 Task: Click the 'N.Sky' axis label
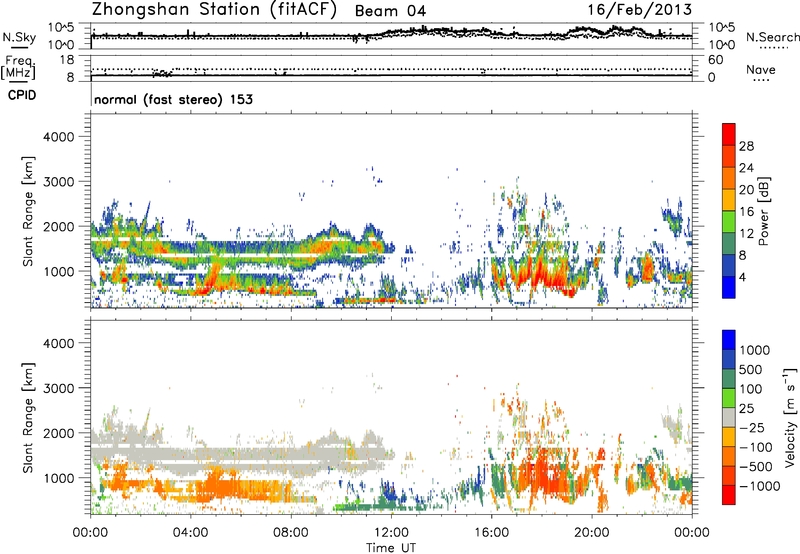[19, 37]
